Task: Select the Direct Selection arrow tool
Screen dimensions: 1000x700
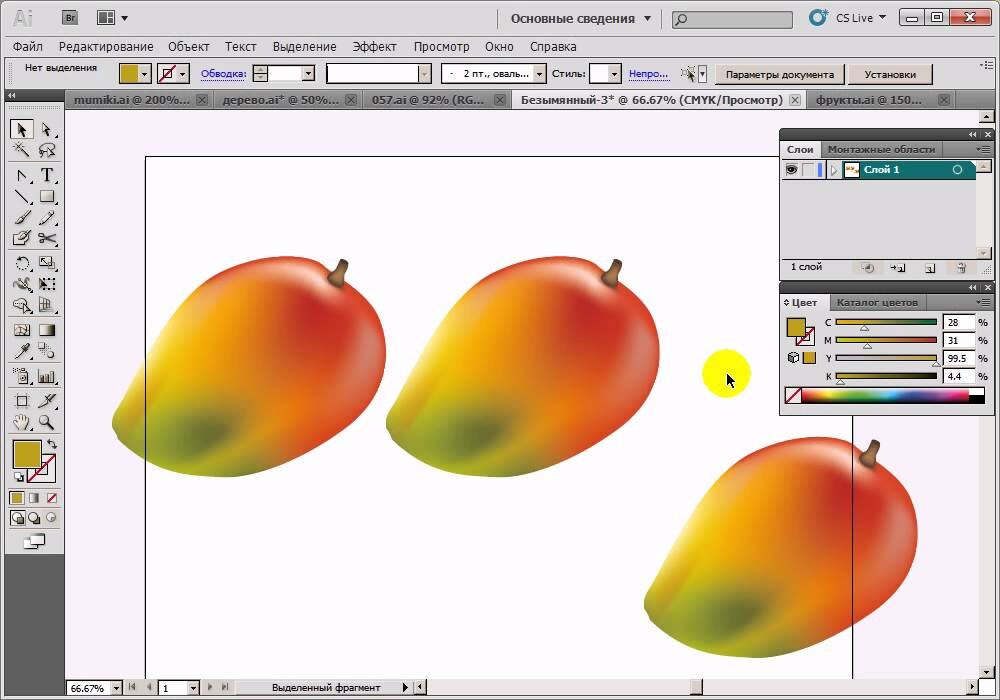Action: [x=47, y=129]
